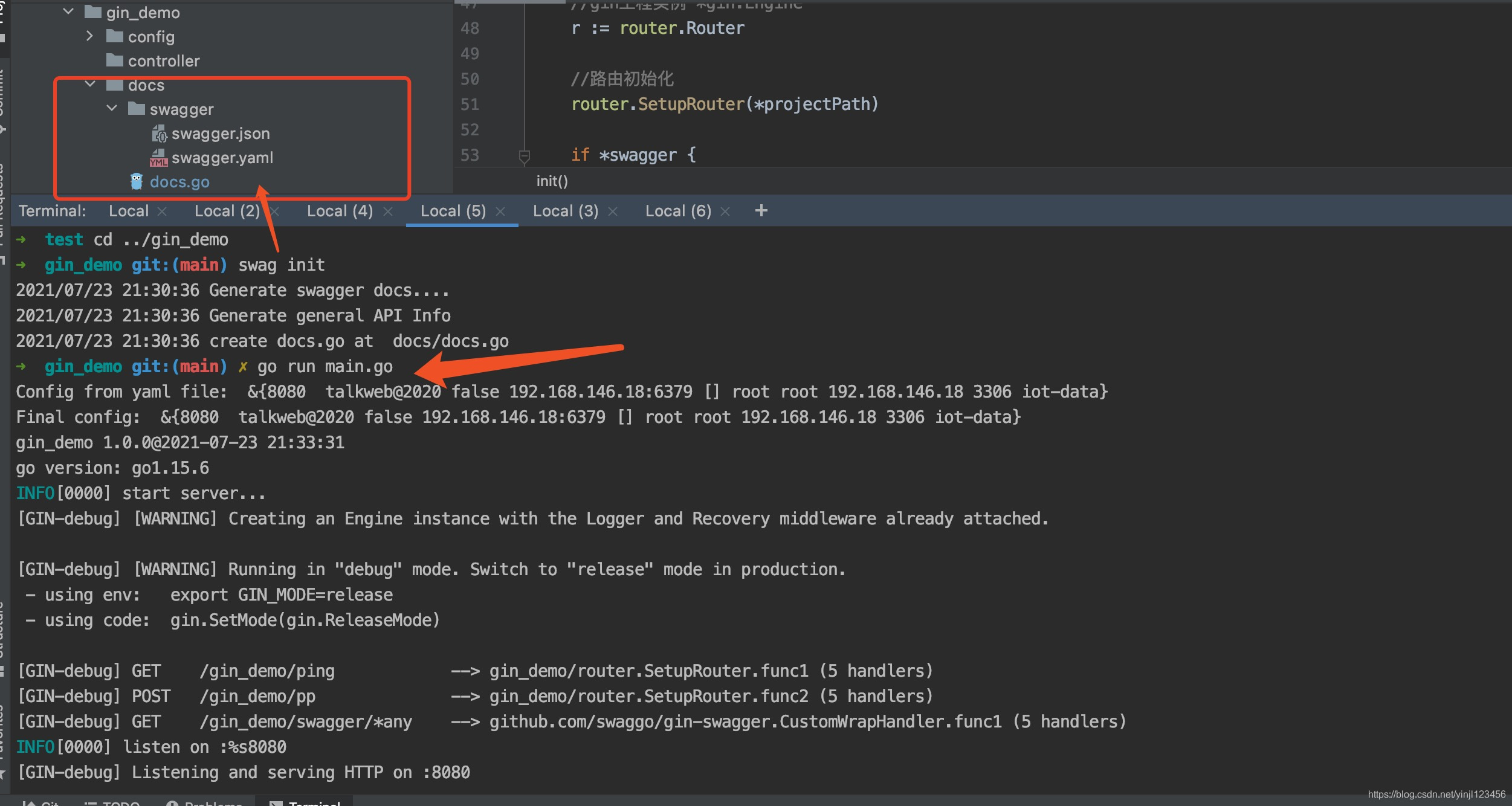The height and width of the screenshot is (806, 1512).
Task: Click *swagger condition on line 53
Action: click(x=638, y=155)
